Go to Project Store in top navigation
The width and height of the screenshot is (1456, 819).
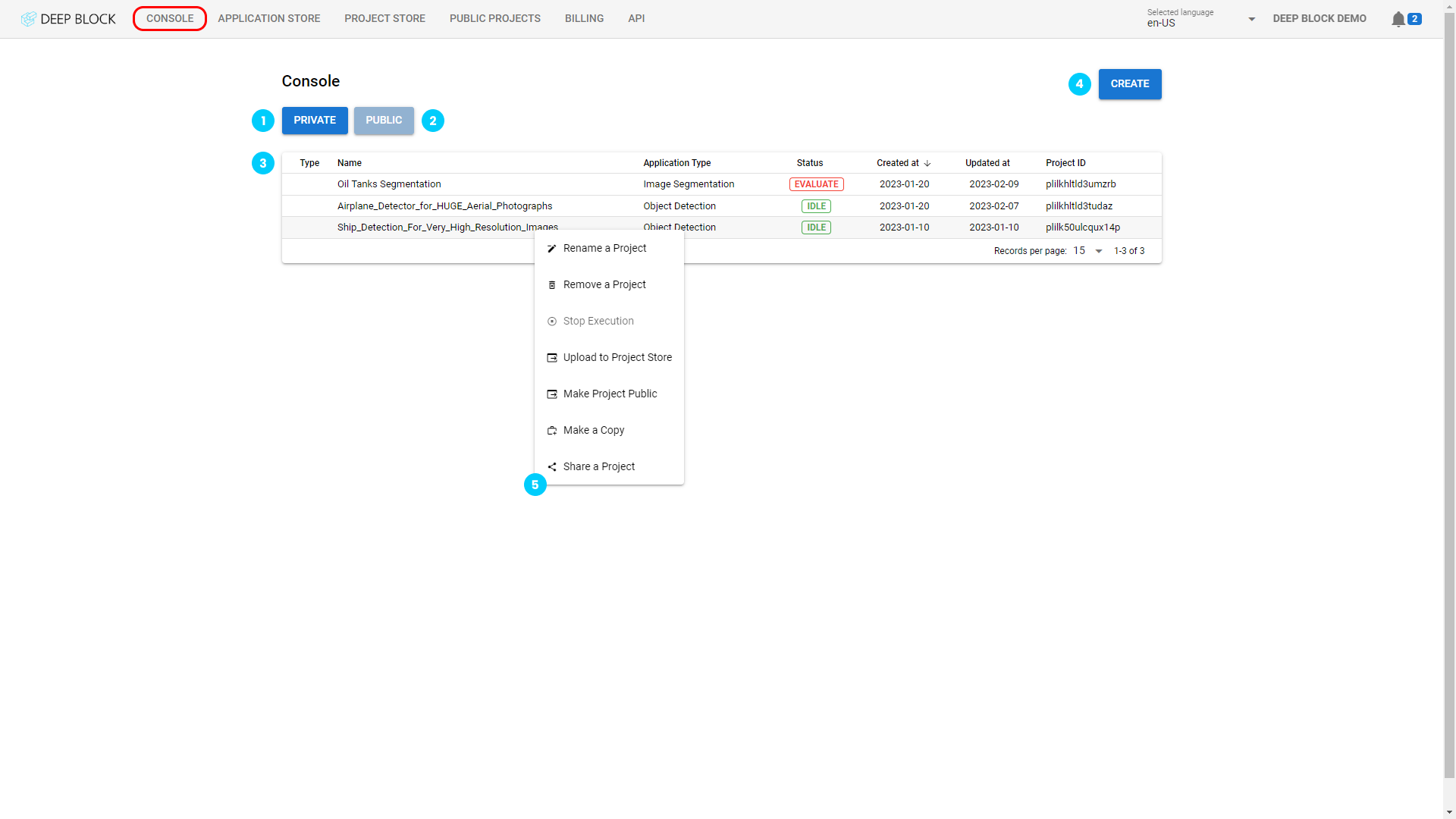[x=384, y=18]
